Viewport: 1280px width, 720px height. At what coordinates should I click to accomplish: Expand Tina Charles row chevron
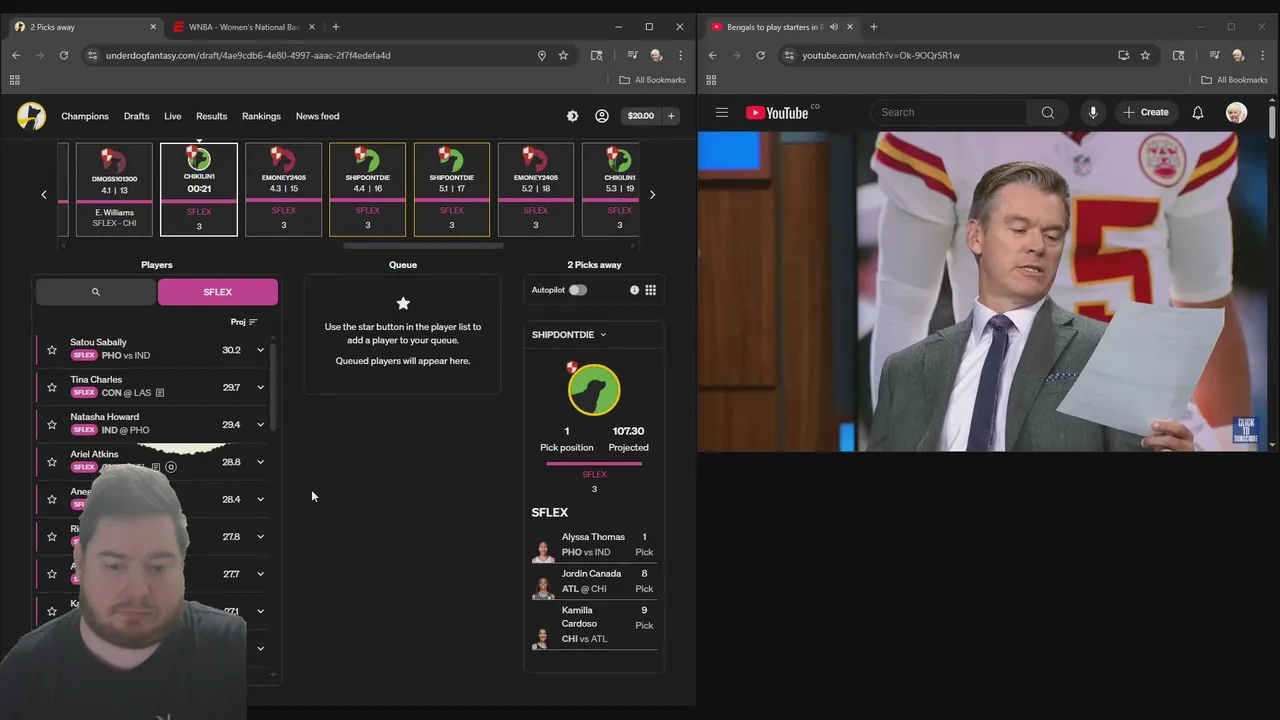[260, 387]
